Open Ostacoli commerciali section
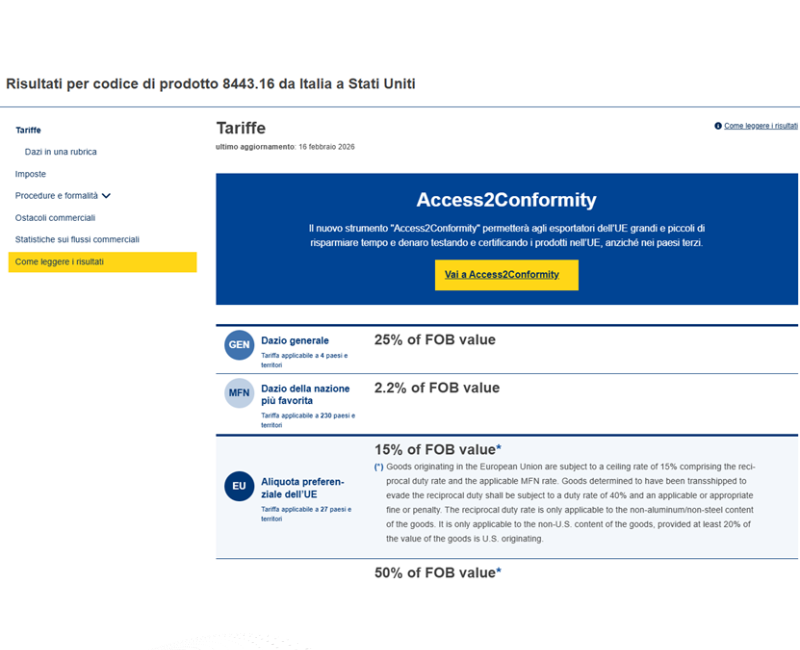800x650 pixels. pos(55,217)
